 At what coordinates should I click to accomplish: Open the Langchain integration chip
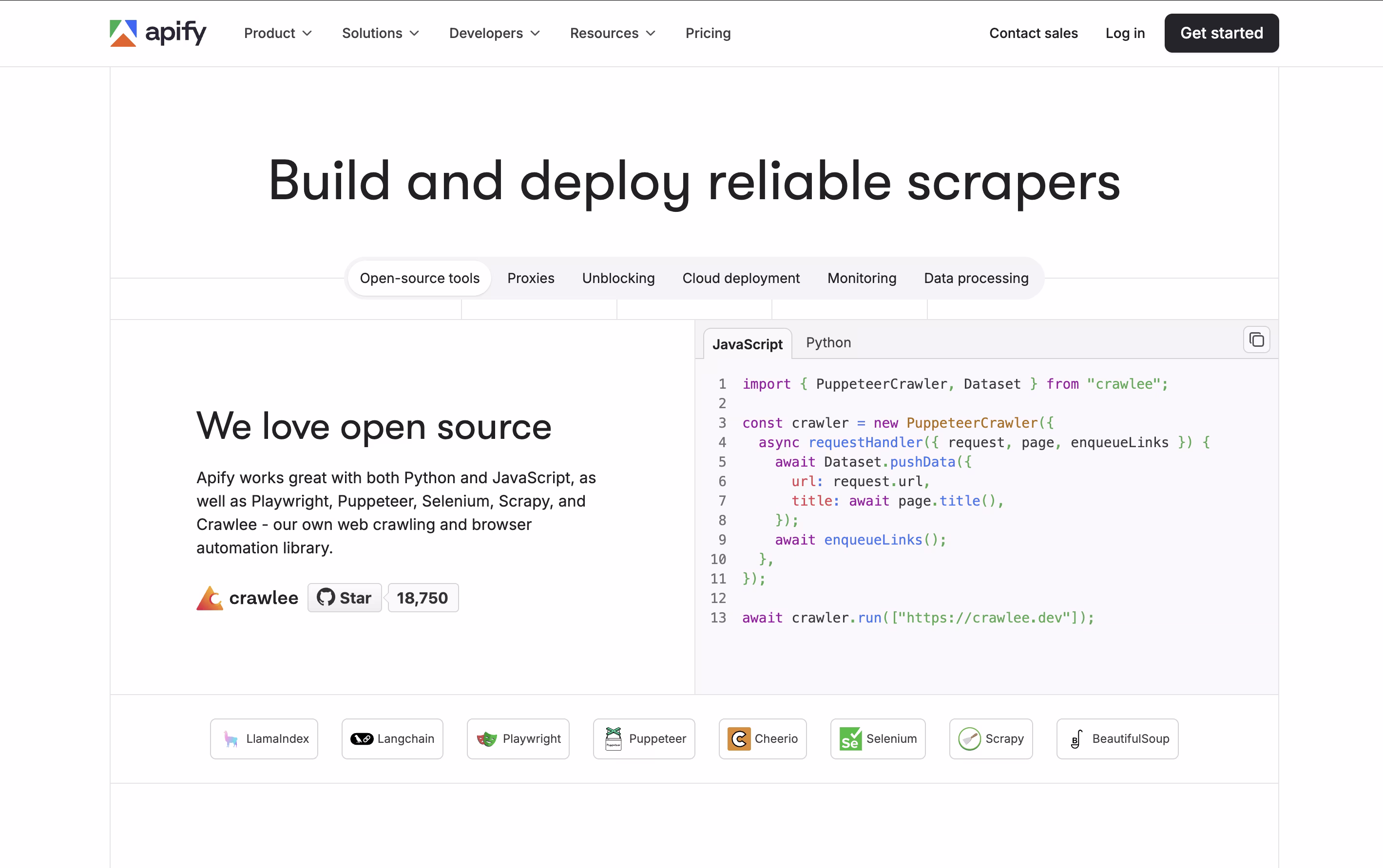[392, 739]
